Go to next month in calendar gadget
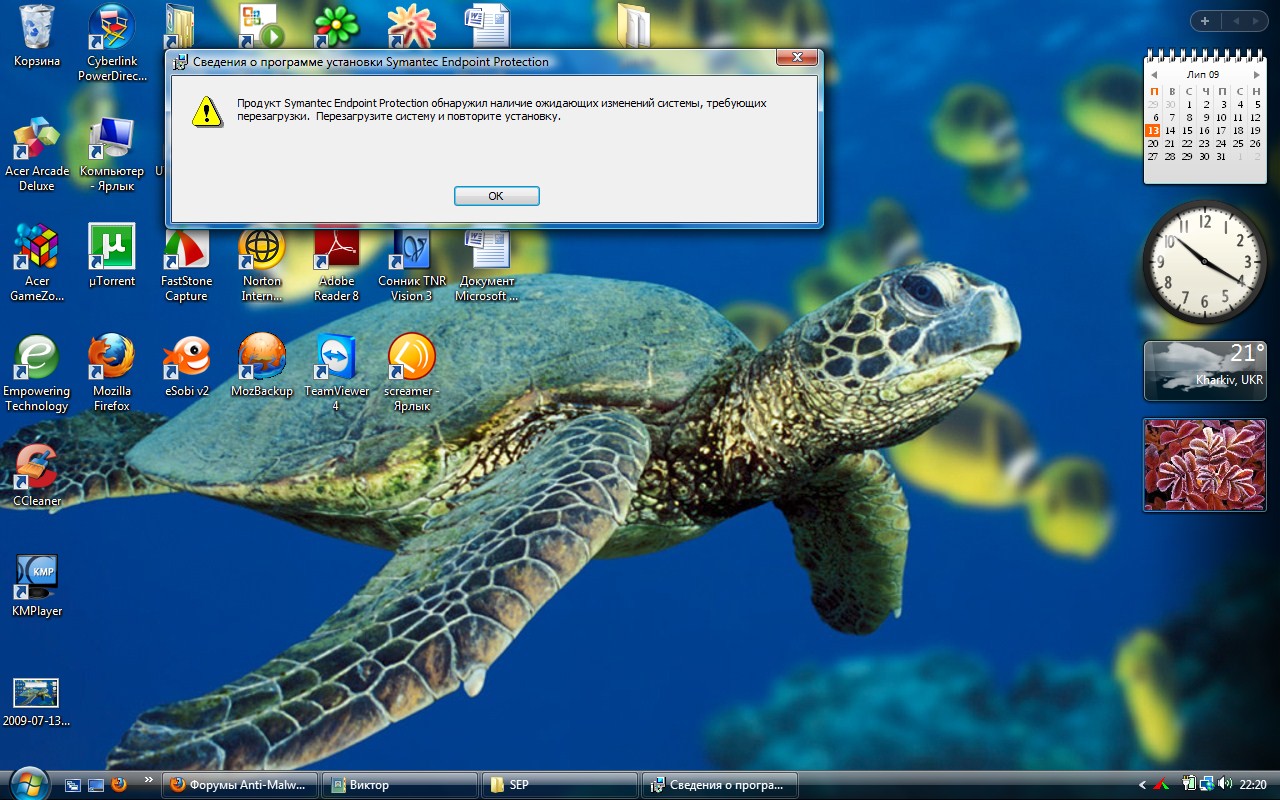1280x800 pixels. 1257,75
